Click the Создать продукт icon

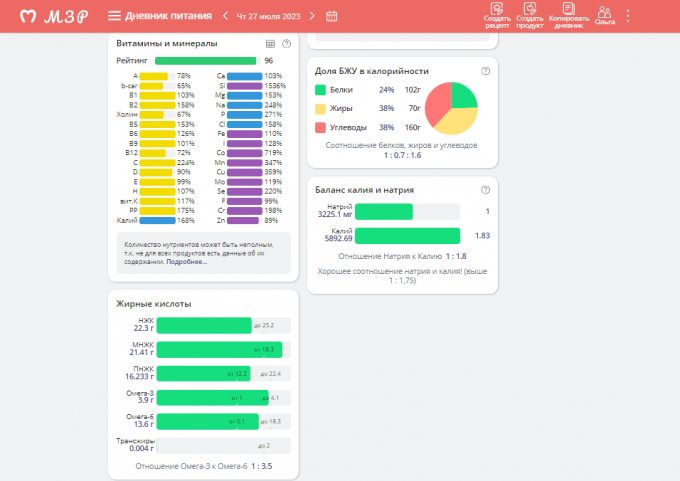(x=530, y=15)
